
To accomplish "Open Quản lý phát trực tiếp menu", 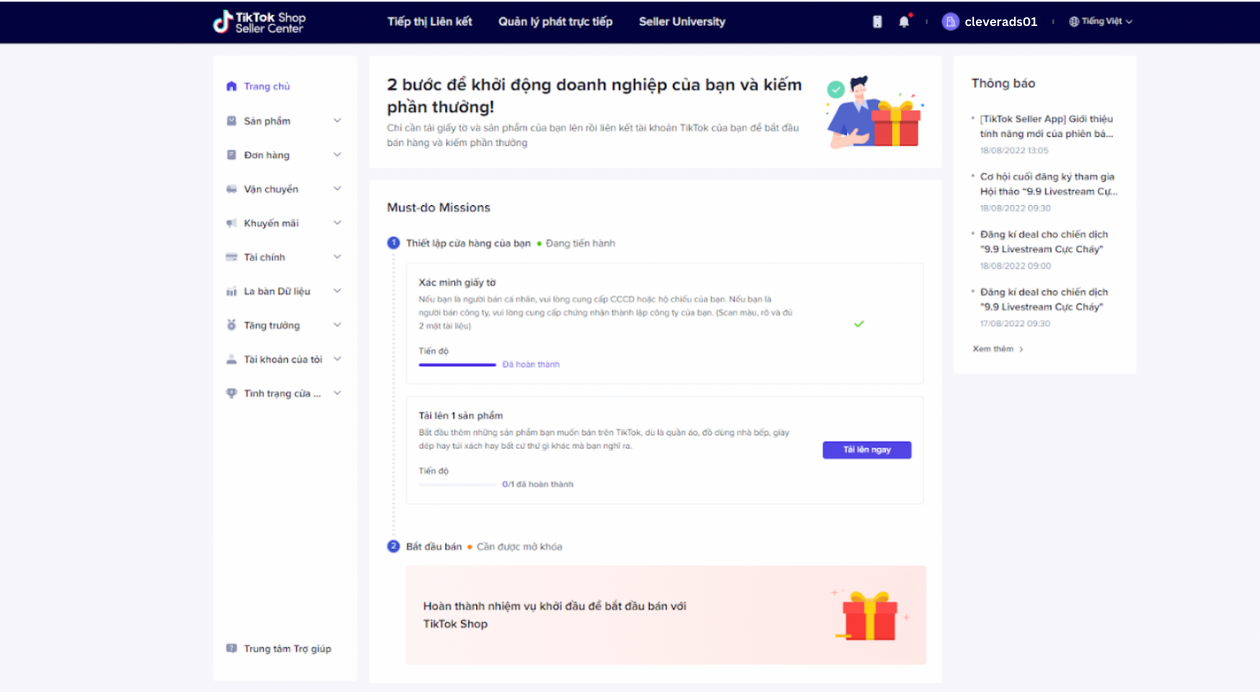I will [x=556, y=21].
